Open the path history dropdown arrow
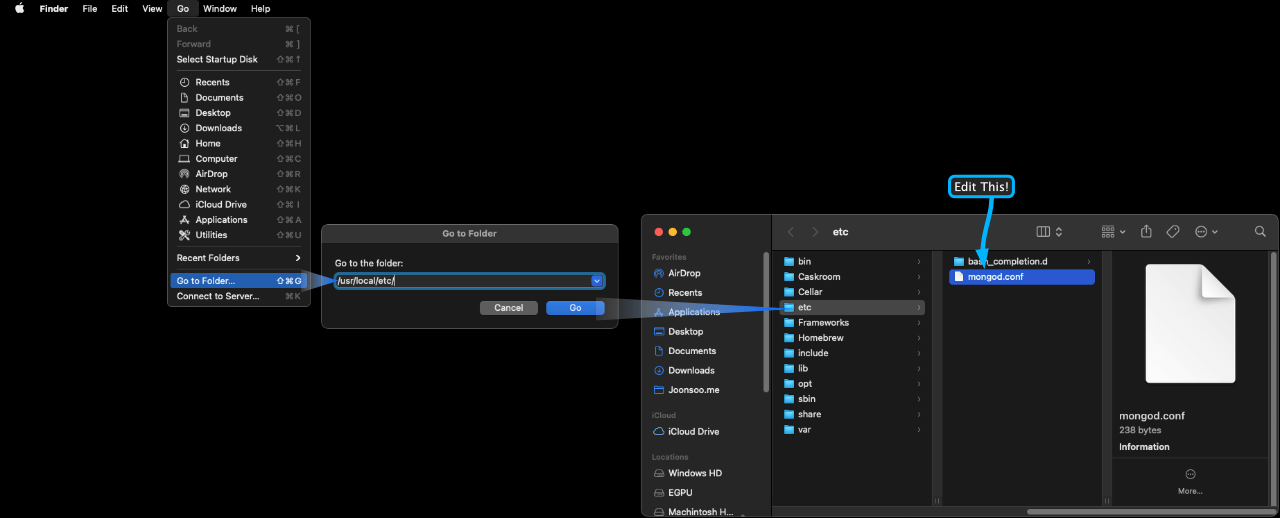Viewport: 1280px width, 518px height. pyautogui.click(x=597, y=281)
